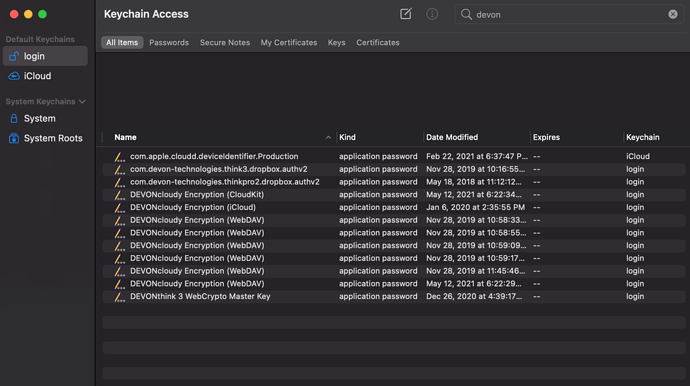
Task: Click the red close window button
Action: pyautogui.click(x=14, y=14)
